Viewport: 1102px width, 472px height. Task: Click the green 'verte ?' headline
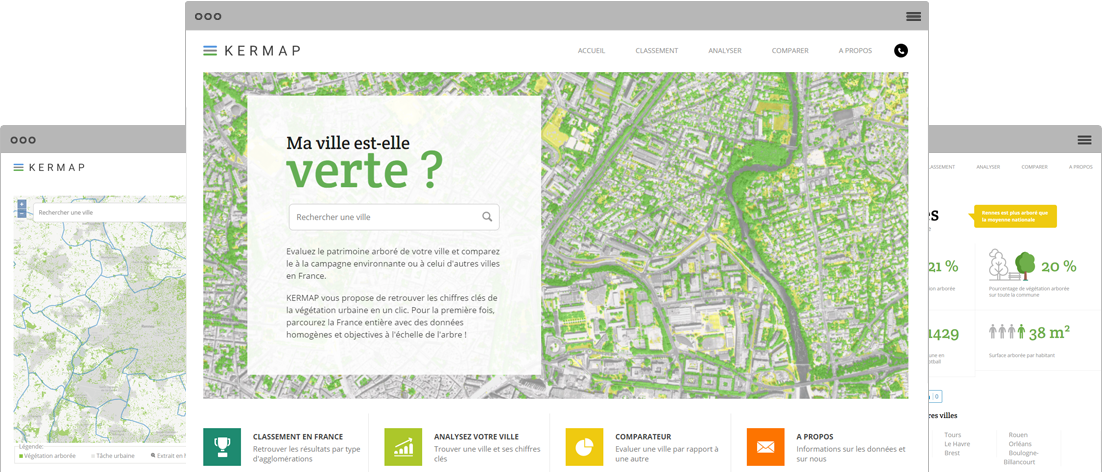coord(365,169)
